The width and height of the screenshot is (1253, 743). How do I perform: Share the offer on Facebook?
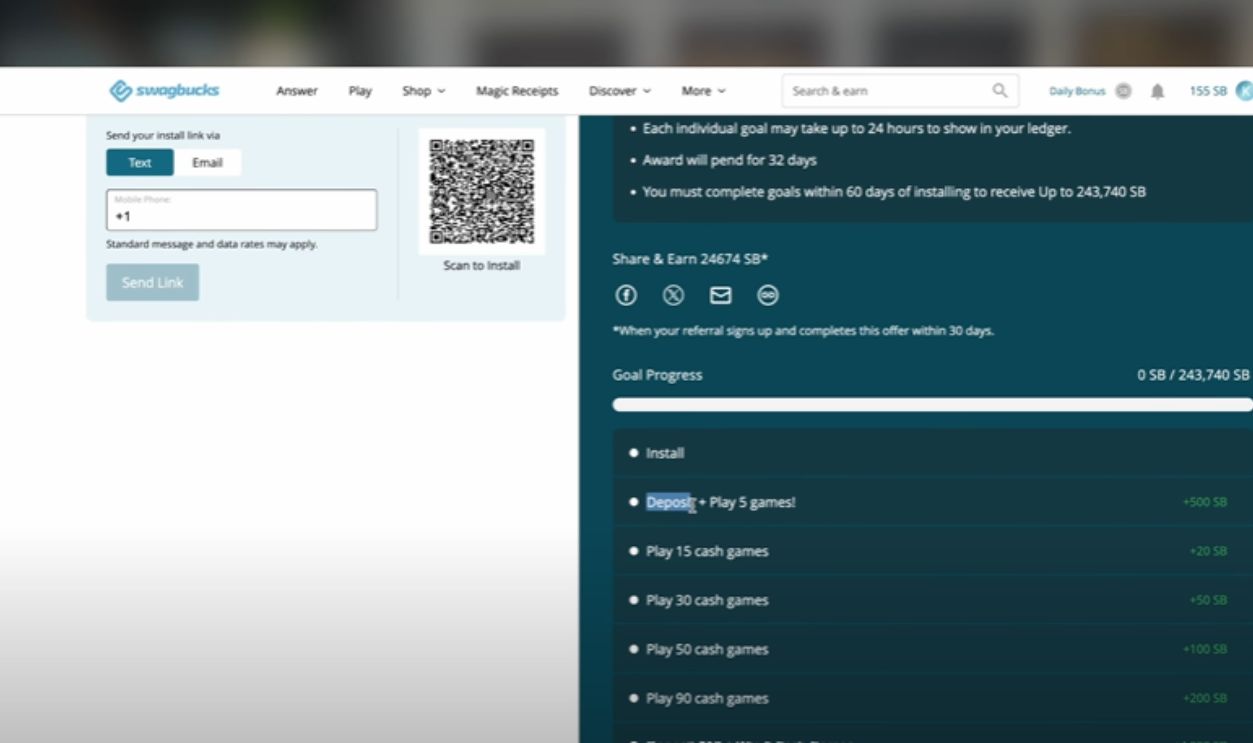coord(626,295)
